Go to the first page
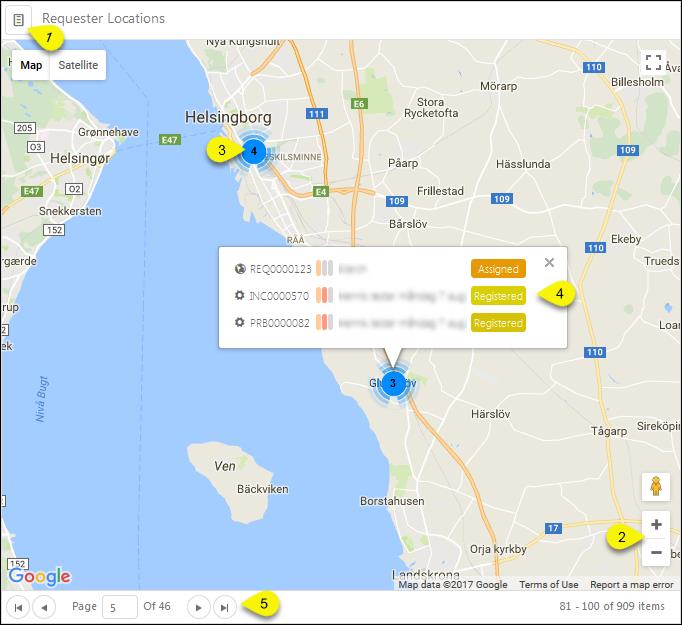 18,607
